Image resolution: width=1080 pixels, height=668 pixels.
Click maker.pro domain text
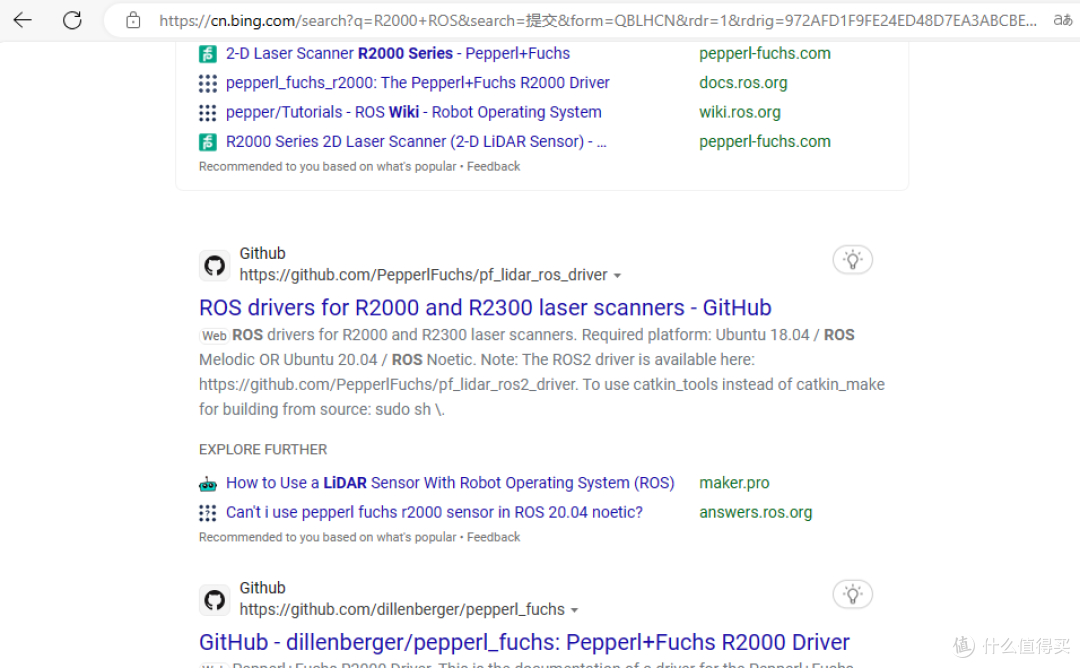(x=734, y=483)
